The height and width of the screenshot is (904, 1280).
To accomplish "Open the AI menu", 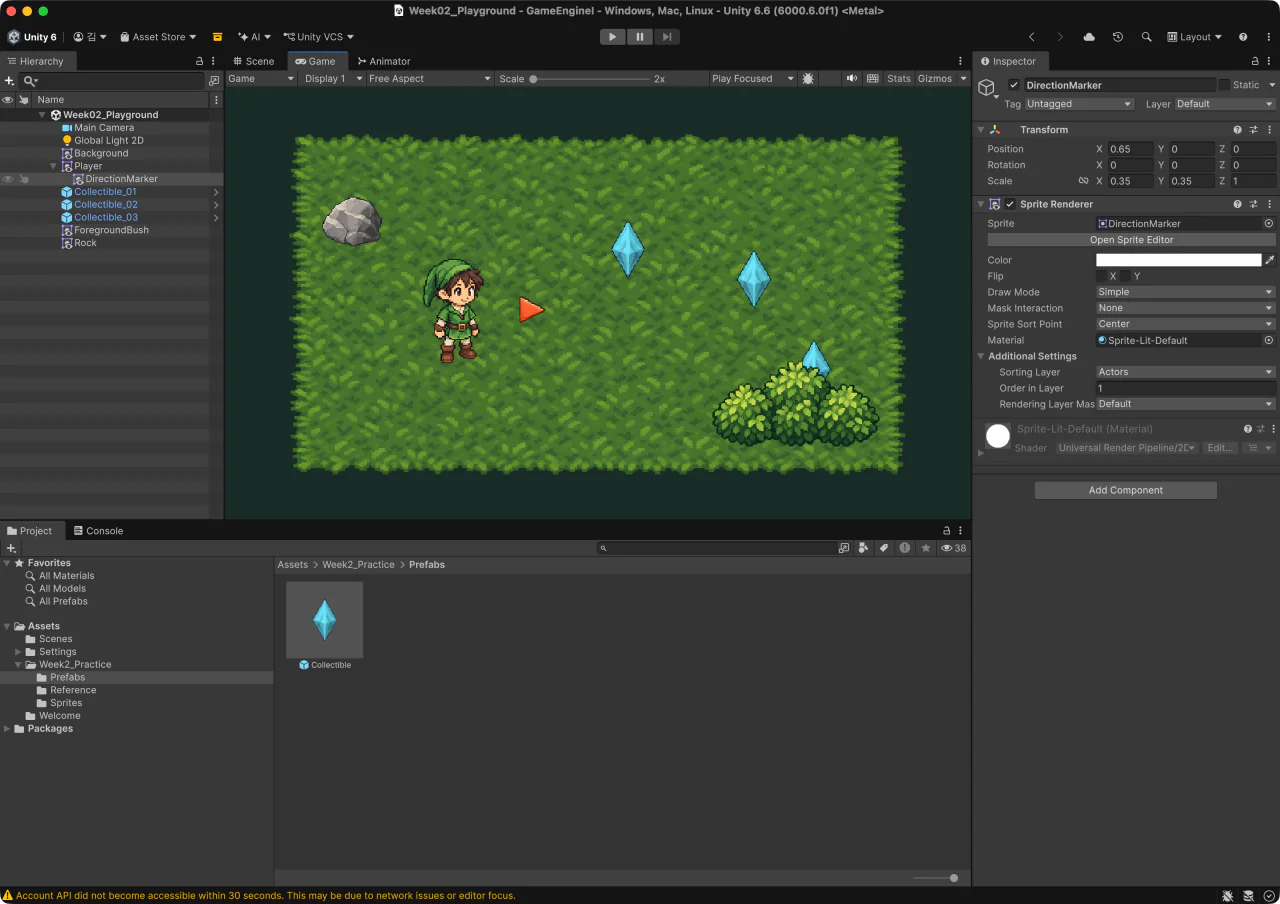I will point(253,37).
